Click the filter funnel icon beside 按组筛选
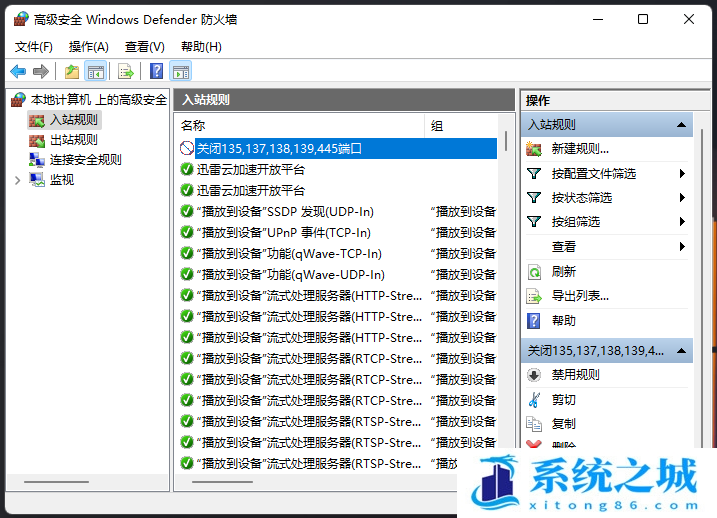Image resolution: width=717 pixels, height=518 pixels. click(x=534, y=222)
